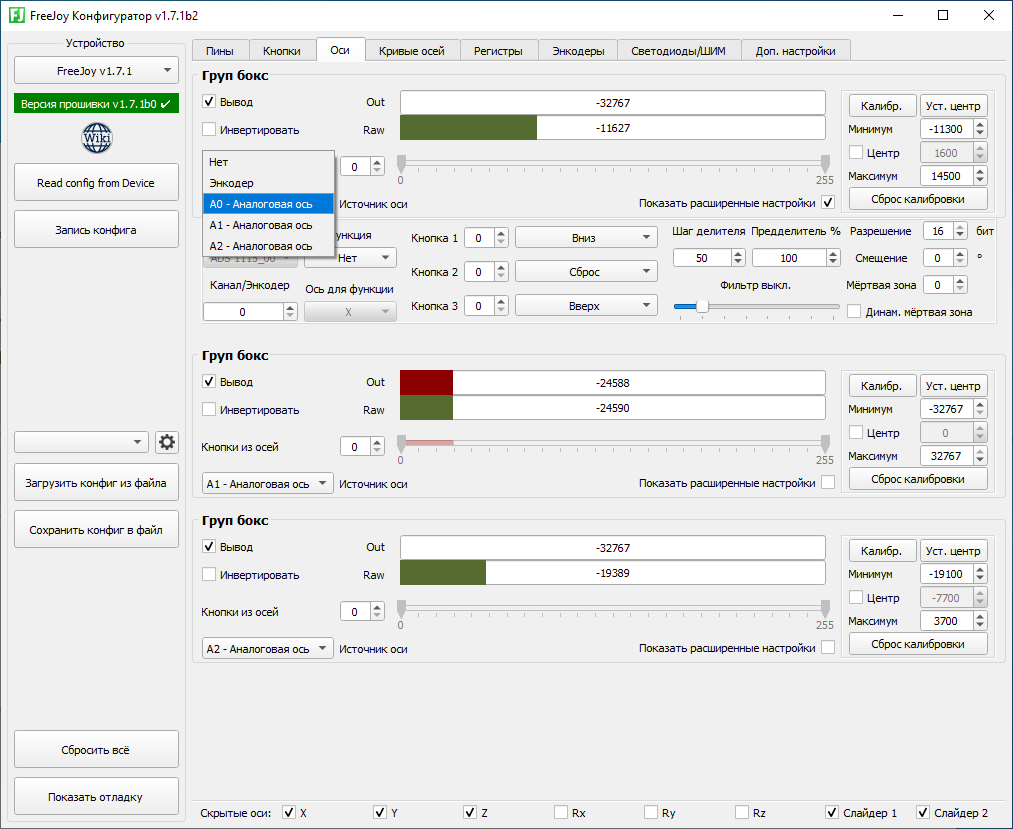Open the FreeJoy v1.7.1 device dropdown
This screenshot has height=829, width=1013.
coord(96,71)
